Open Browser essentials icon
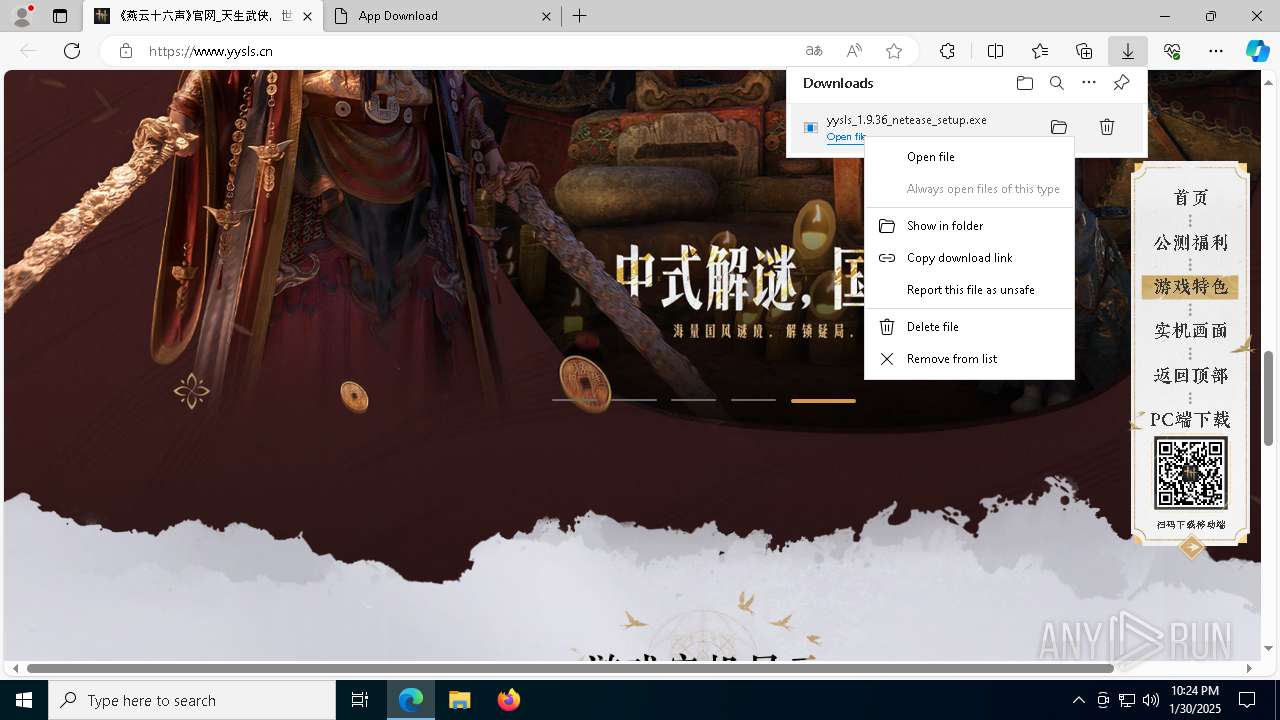This screenshot has width=1280, height=720. (1172, 51)
